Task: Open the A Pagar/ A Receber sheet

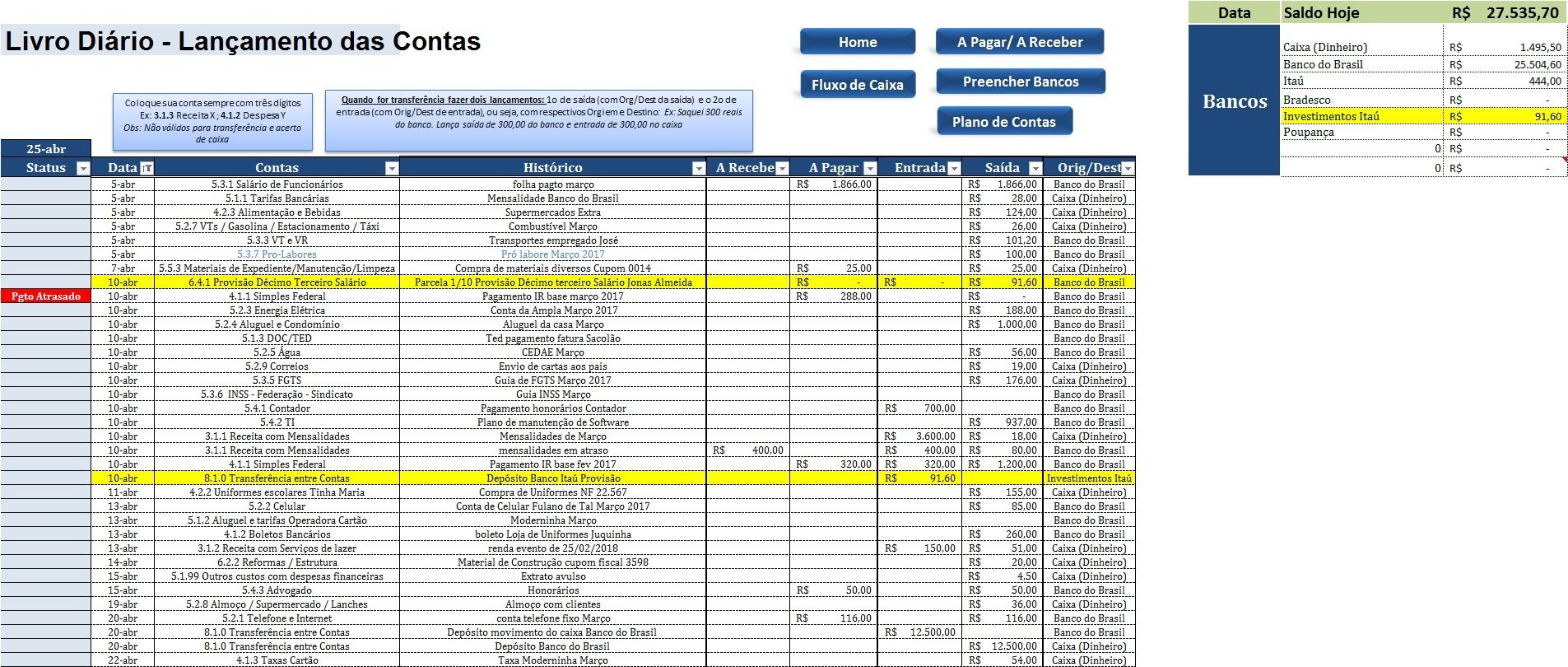Action: 1020,42
